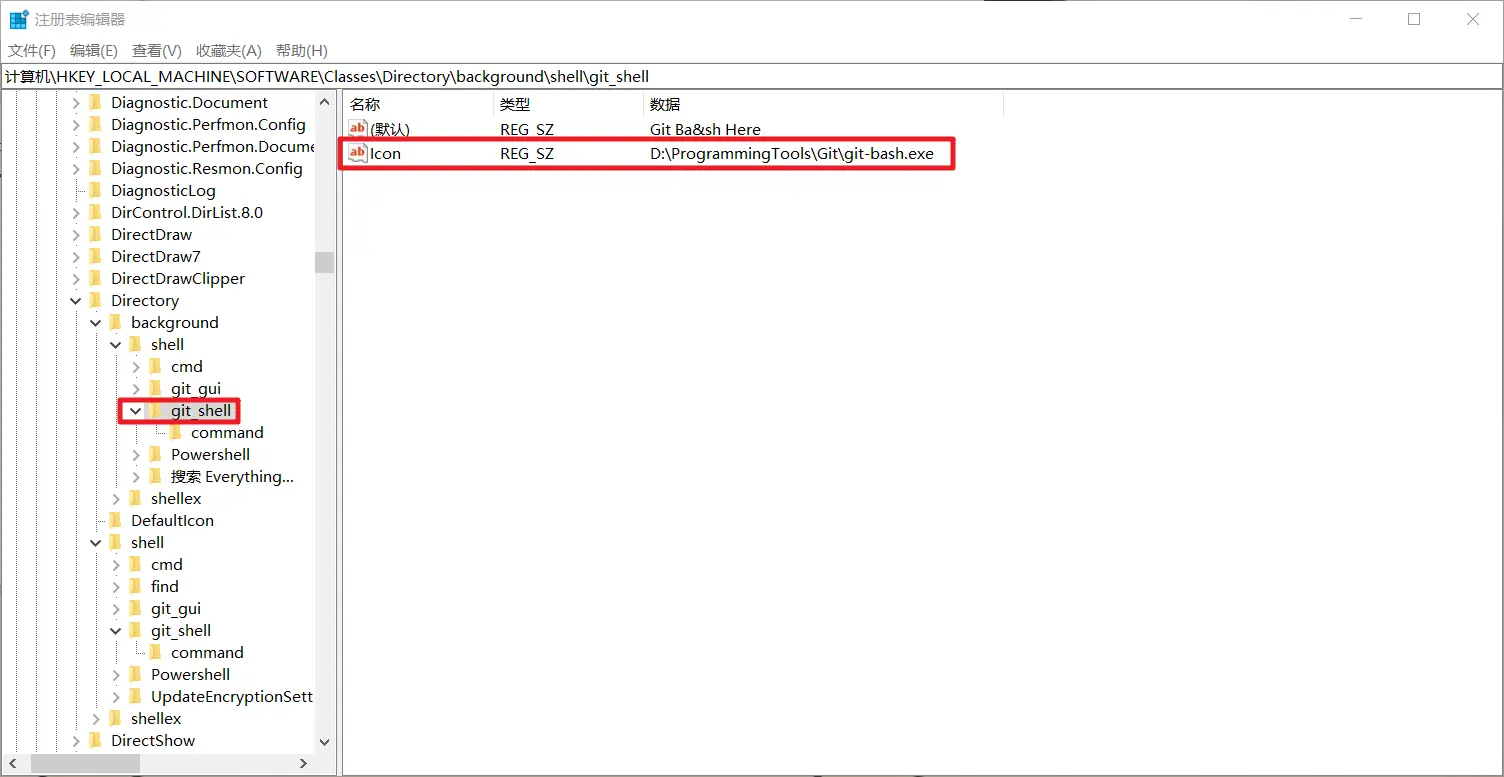Select the 'Git Ba&sh Here' data cell
The width and height of the screenshot is (1504, 777).
tap(705, 129)
